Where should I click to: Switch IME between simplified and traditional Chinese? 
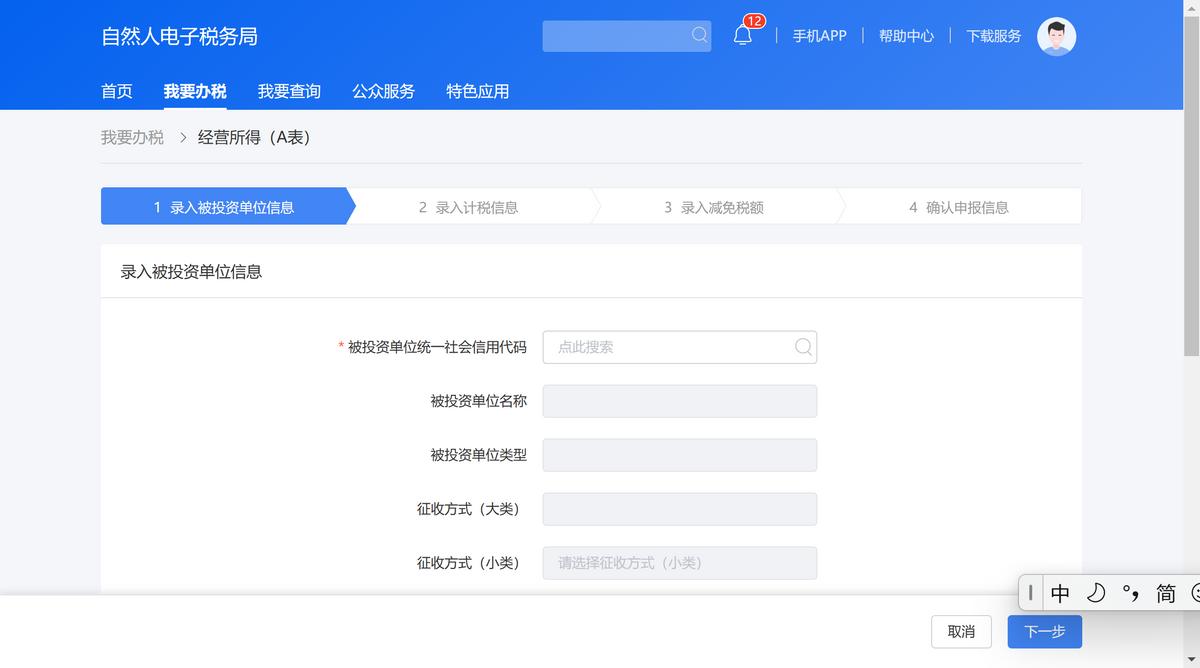1164,593
